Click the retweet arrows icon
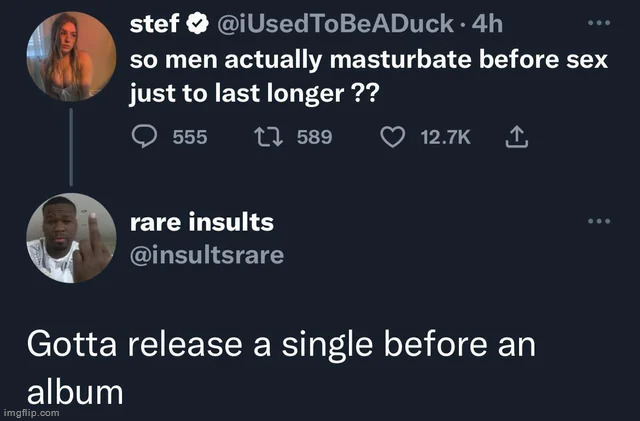The height and width of the screenshot is (421, 640). point(268,137)
